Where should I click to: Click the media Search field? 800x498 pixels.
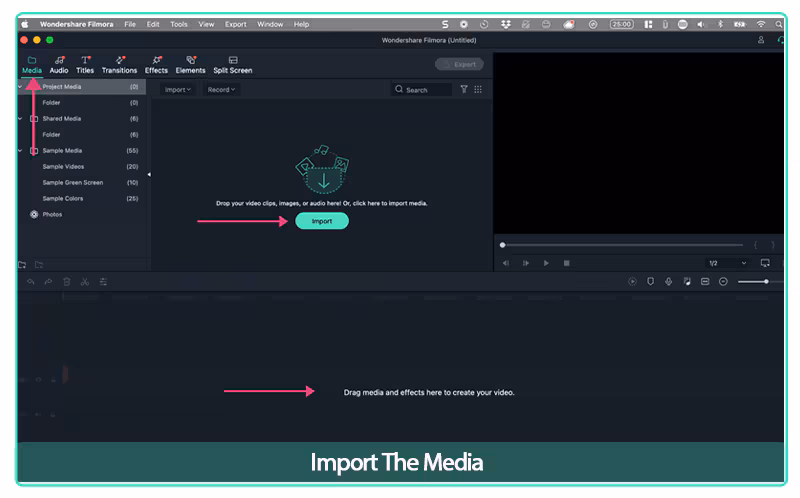click(421, 89)
